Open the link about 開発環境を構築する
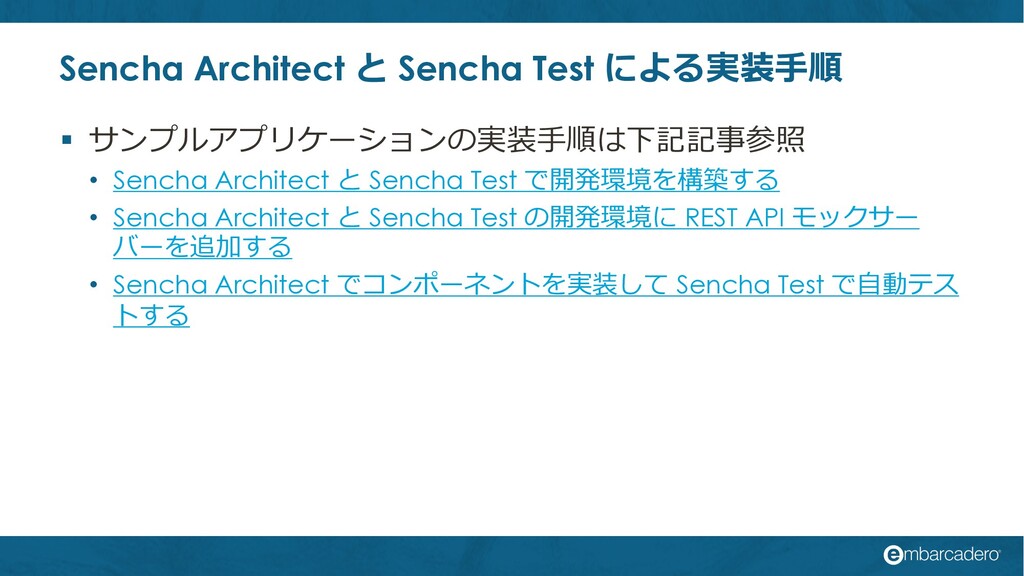Image resolution: width=1024 pixels, height=576 pixels. (446, 180)
